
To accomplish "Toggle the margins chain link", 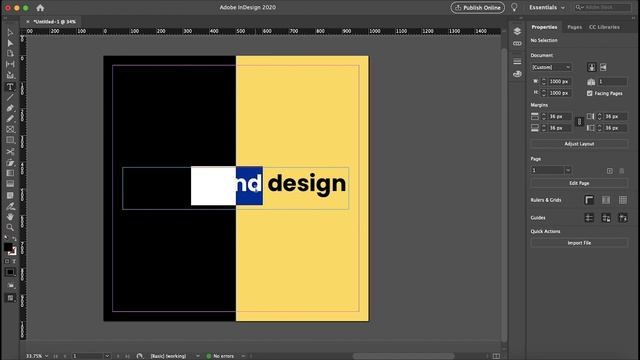I will [x=579, y=122].
